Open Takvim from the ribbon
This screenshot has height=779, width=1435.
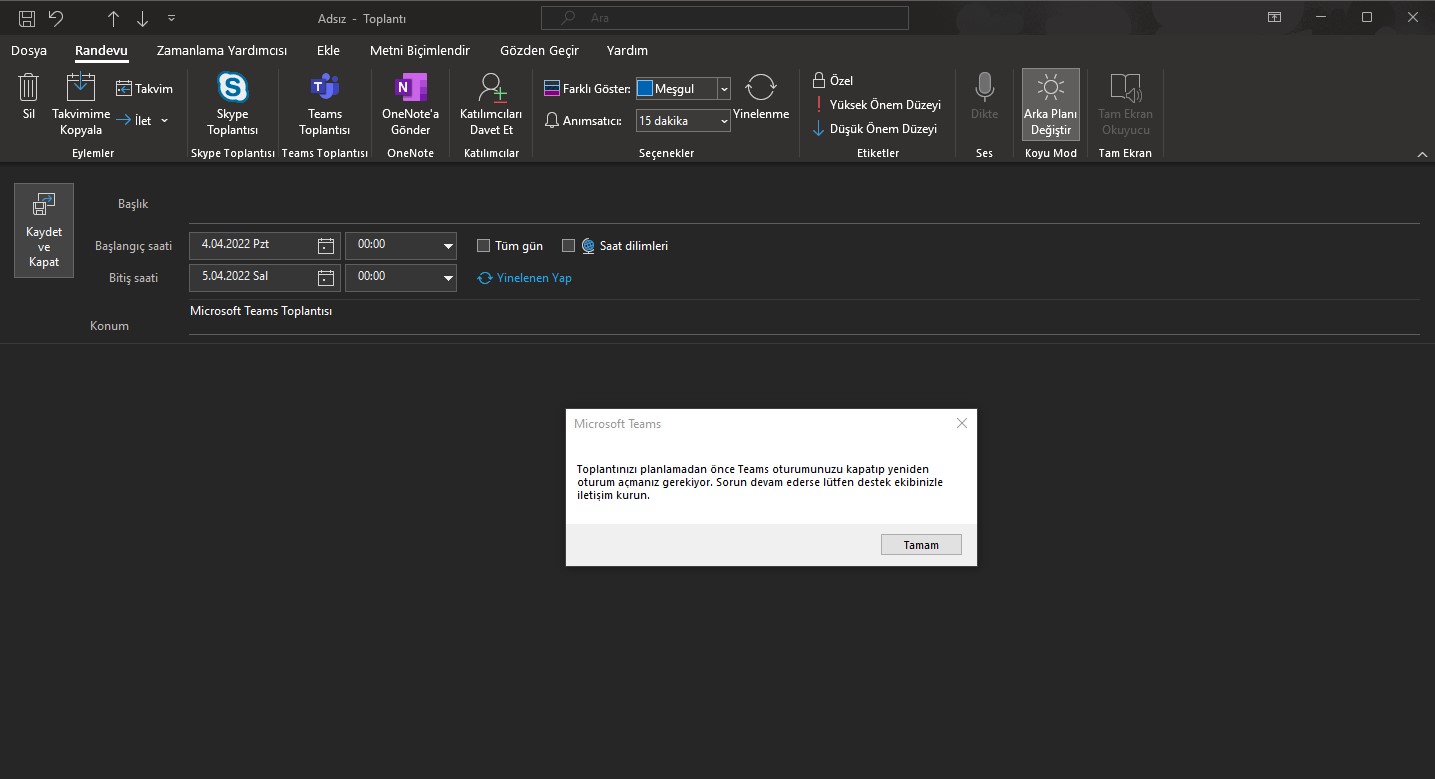point(144,89)
